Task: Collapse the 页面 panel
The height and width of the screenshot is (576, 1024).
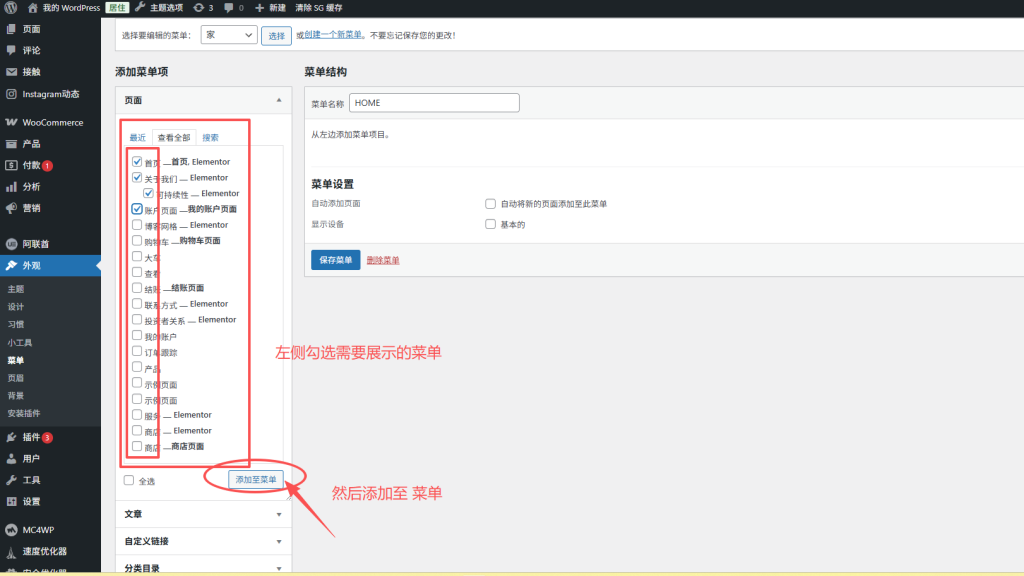Action: click(281, 100)
